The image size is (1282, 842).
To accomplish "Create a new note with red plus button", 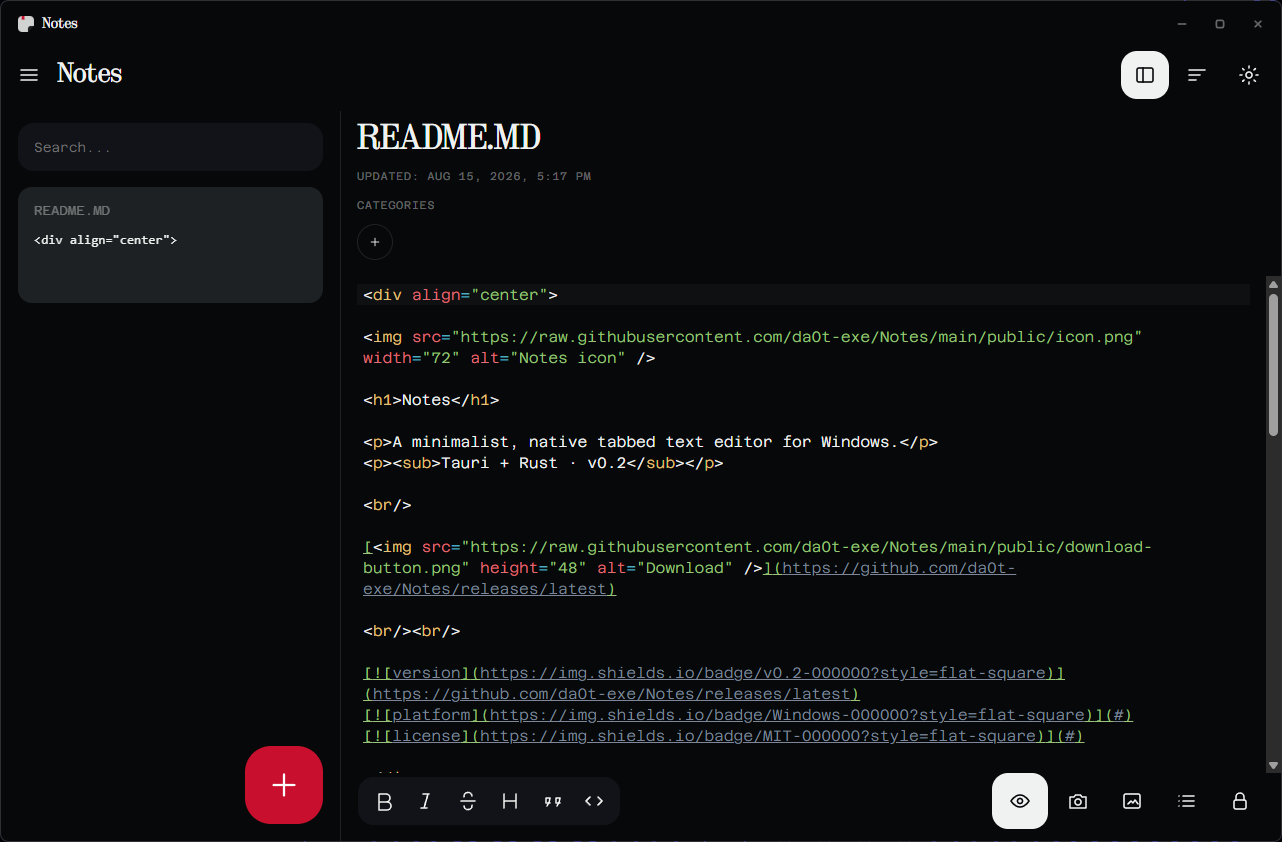I will [x=284, y=785].
